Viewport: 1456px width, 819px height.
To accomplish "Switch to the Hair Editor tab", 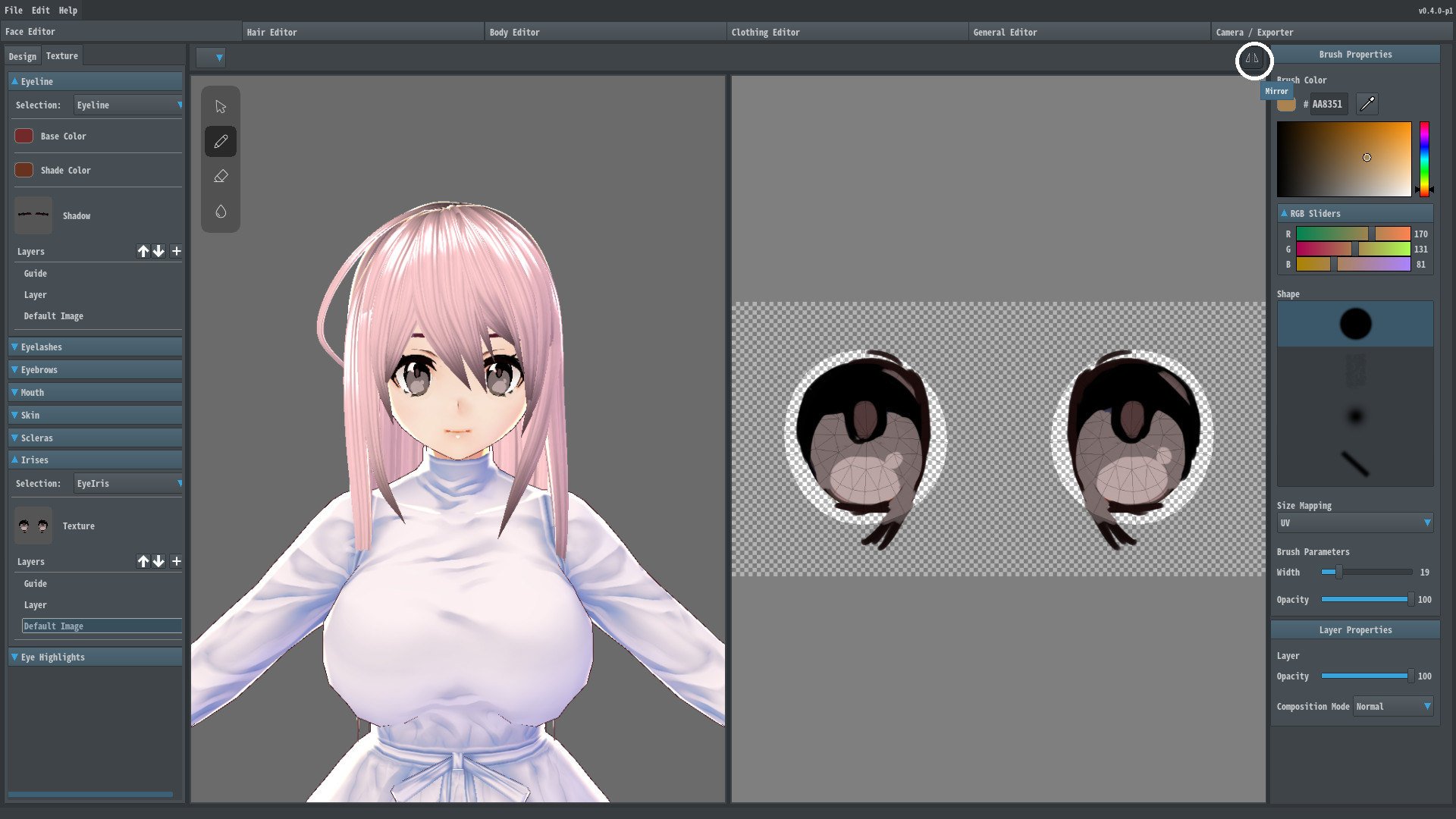I will click(272, 32).
